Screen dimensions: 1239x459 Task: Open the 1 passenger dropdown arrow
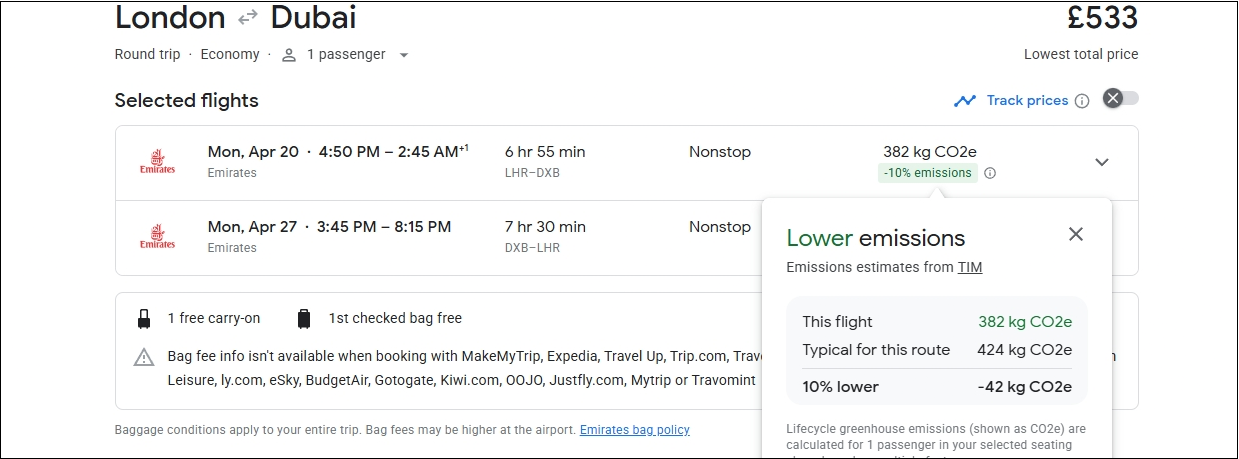click(x=404, y=55)
